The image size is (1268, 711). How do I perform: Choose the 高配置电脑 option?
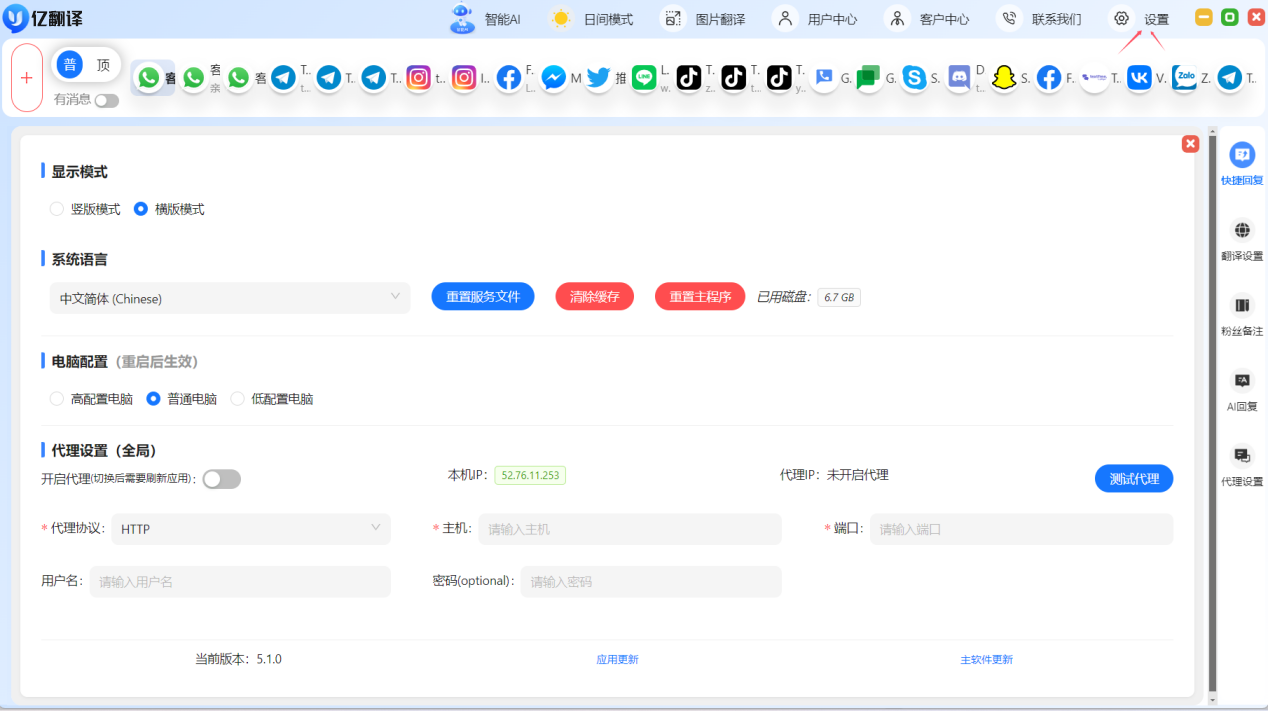[57, 399]
